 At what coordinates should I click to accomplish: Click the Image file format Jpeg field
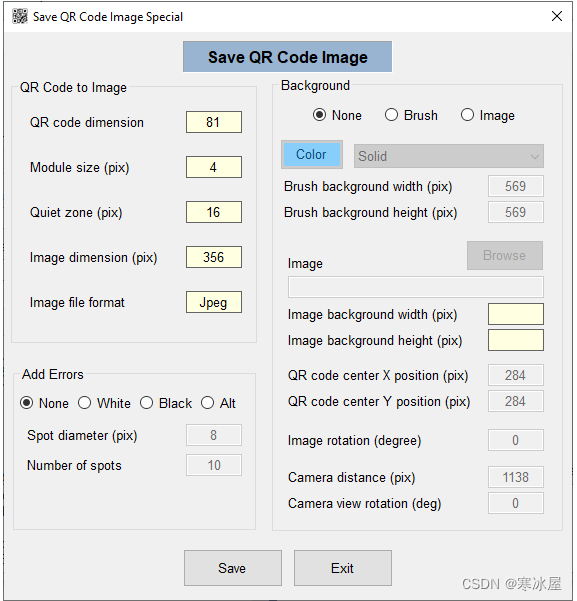click(x=214, y=302)
